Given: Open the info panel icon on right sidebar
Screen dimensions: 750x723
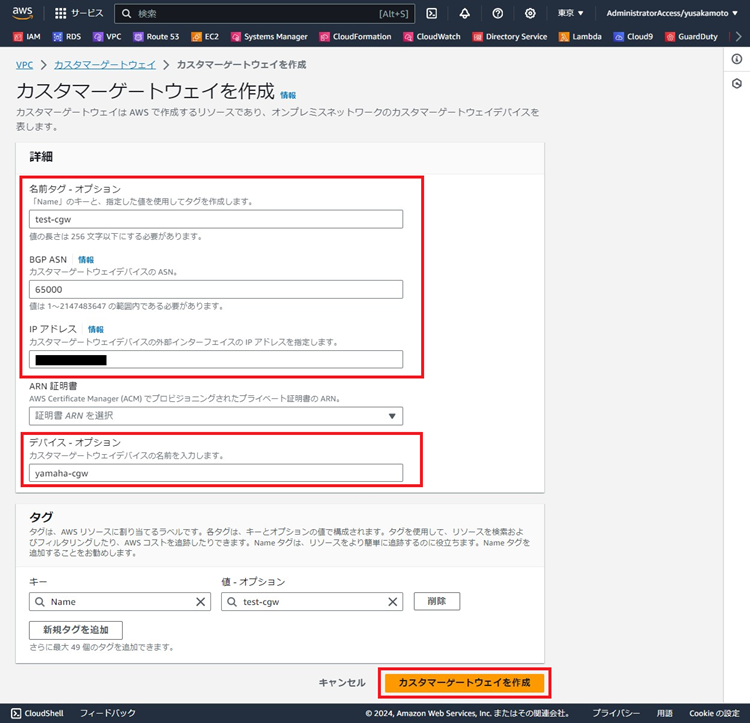Looking at the screenshot, I should [737, 59].
